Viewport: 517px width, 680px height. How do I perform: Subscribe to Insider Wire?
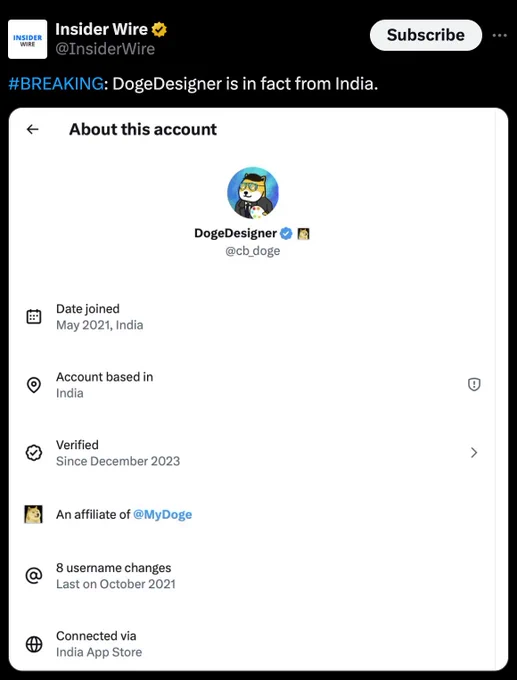pos(425,35)
